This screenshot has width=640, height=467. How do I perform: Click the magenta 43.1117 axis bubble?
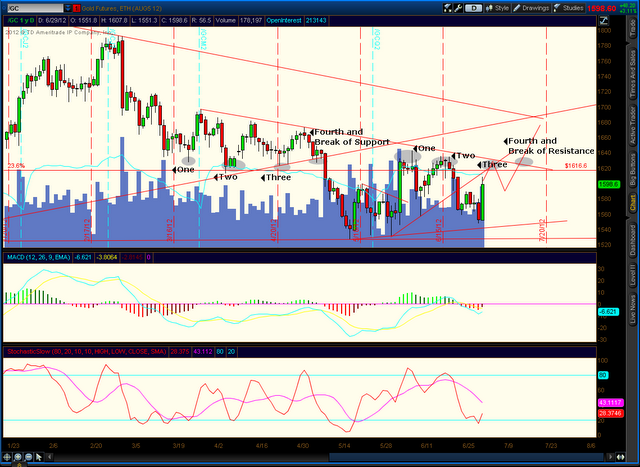point(610,403)
